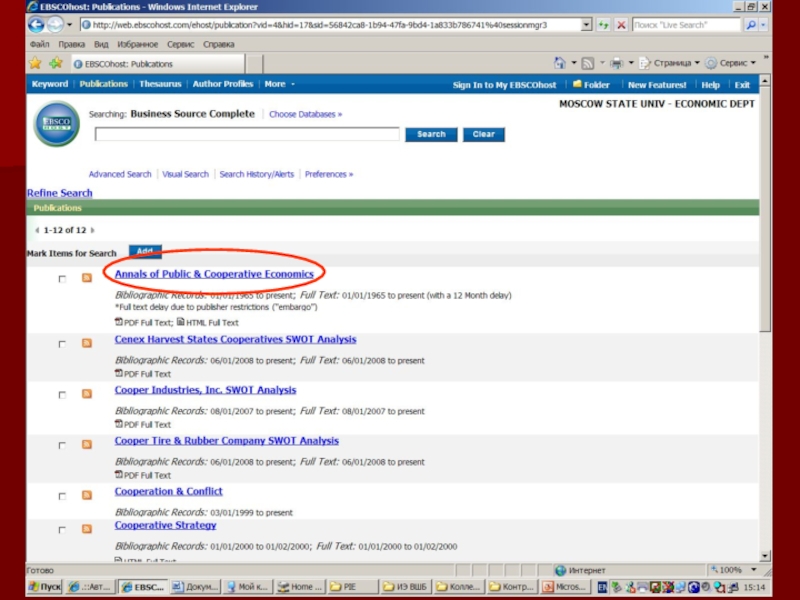
Task: Click RSS icon for Cenex Harvest States Cooperatives
Action: tap(87, 343)
